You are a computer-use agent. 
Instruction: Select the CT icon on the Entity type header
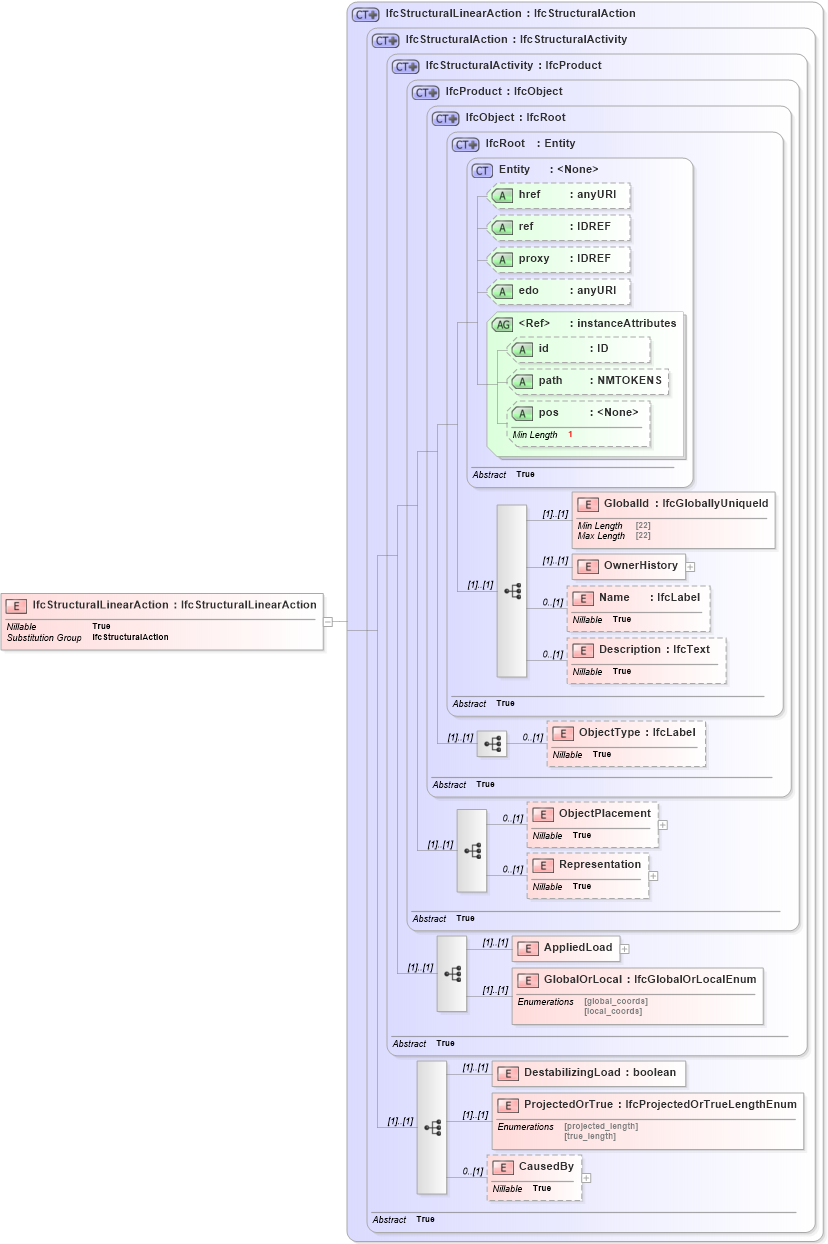(483, 170)
